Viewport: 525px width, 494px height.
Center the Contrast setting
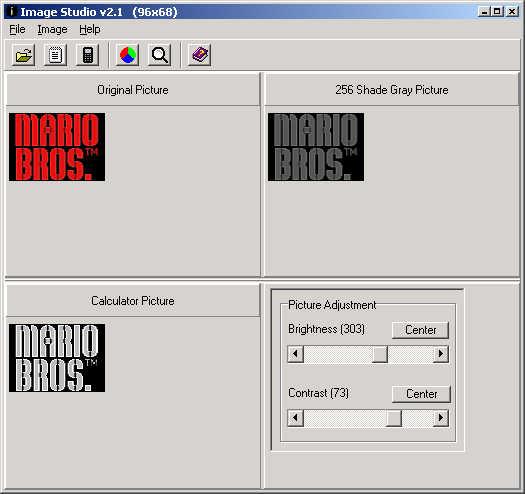(421, 394)
